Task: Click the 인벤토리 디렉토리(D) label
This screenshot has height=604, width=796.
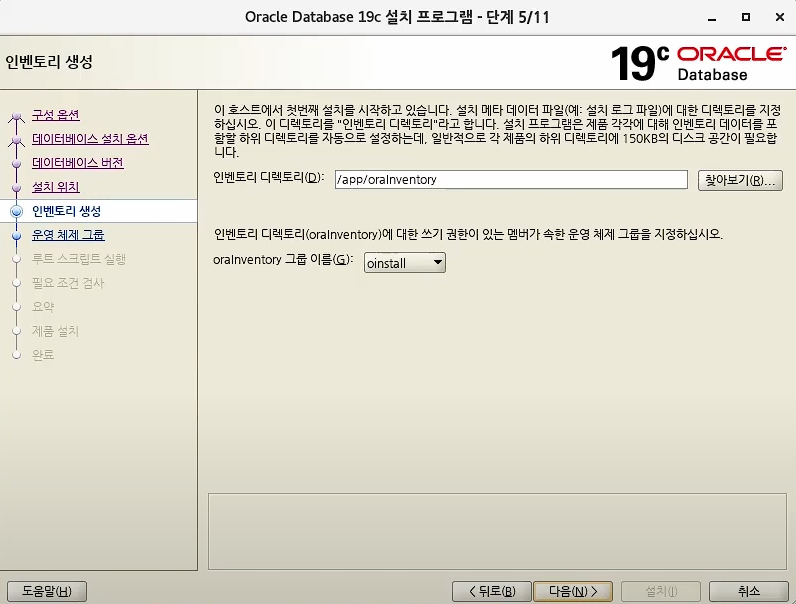Action: [269, 178]
